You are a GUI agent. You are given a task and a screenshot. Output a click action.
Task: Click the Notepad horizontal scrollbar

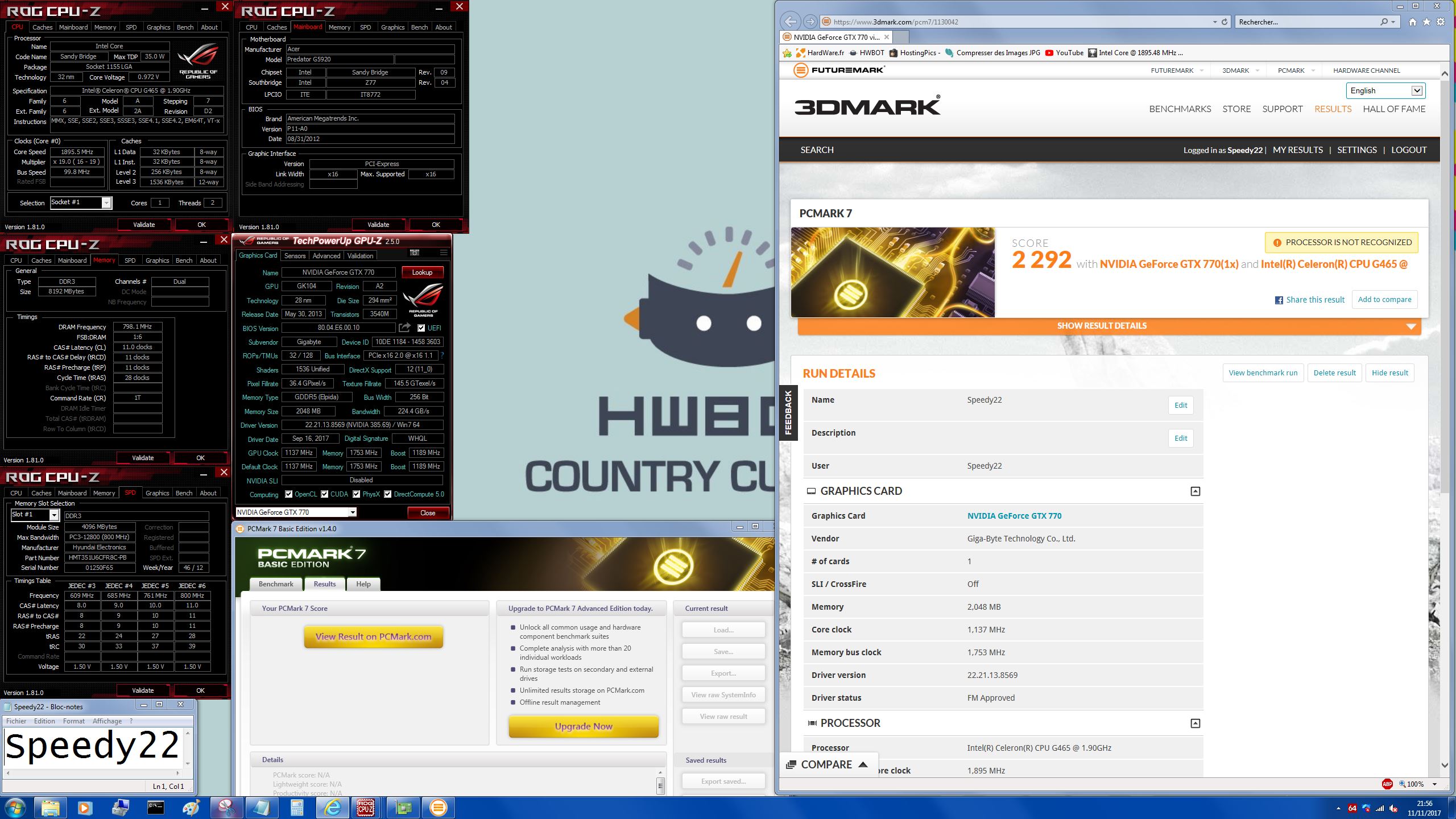pyautogui.click(x=94, y=773)
